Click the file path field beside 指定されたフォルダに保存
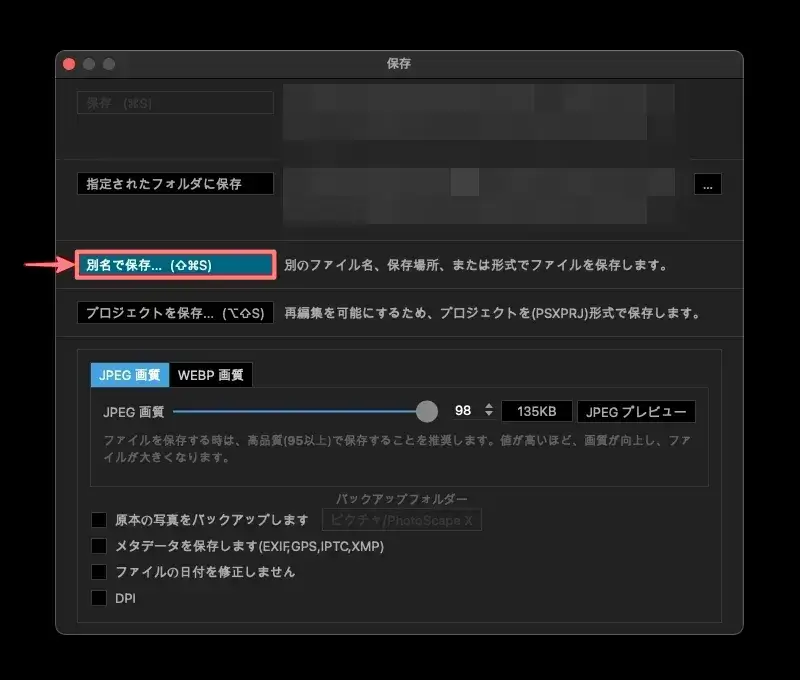Screen dimensions: 800x680 (480, 183)
